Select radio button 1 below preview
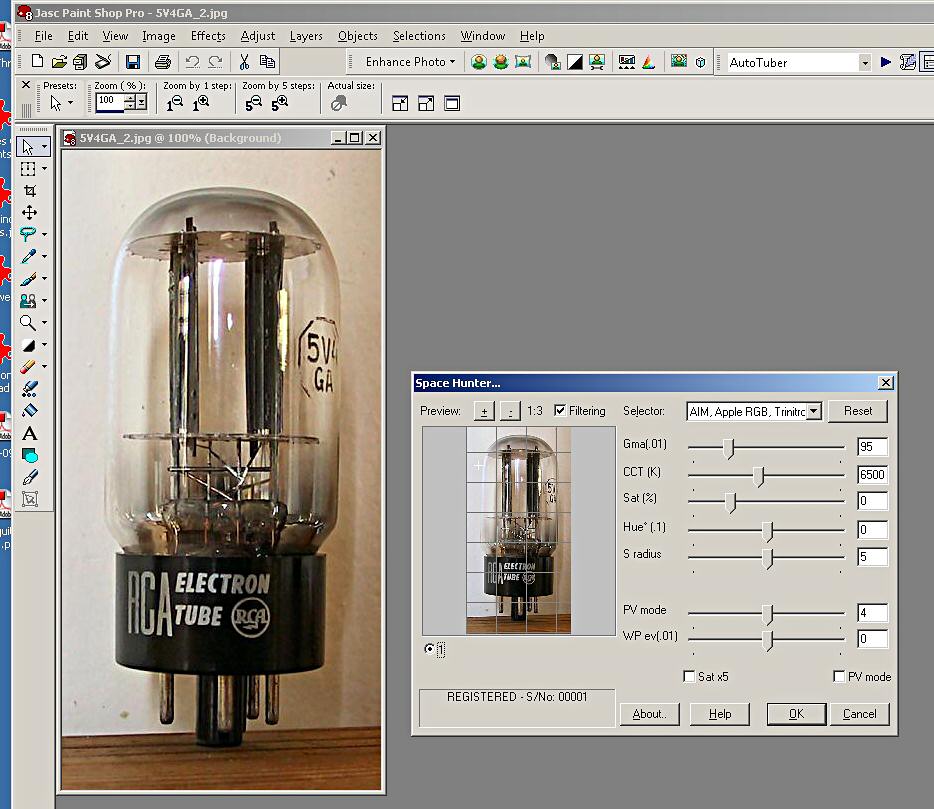 point(429,648)
